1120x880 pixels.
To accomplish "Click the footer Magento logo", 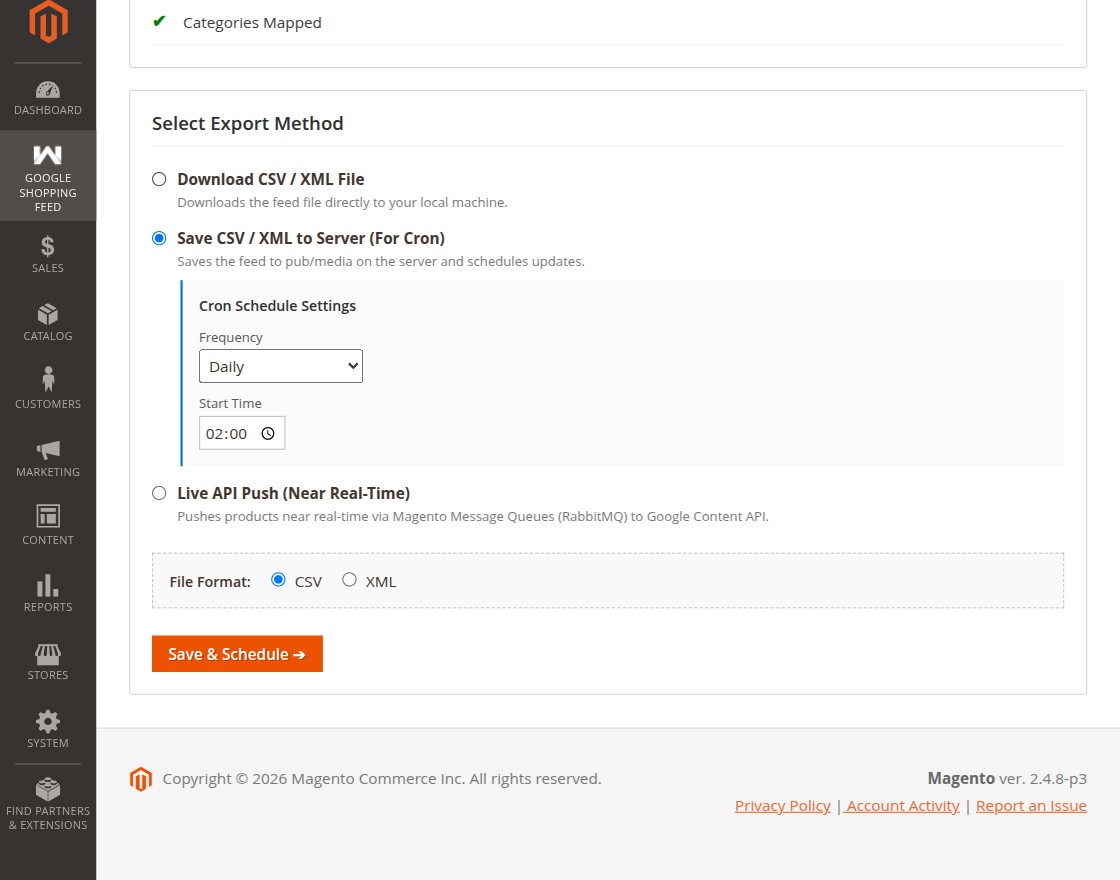I will click(x=141, y=779).
